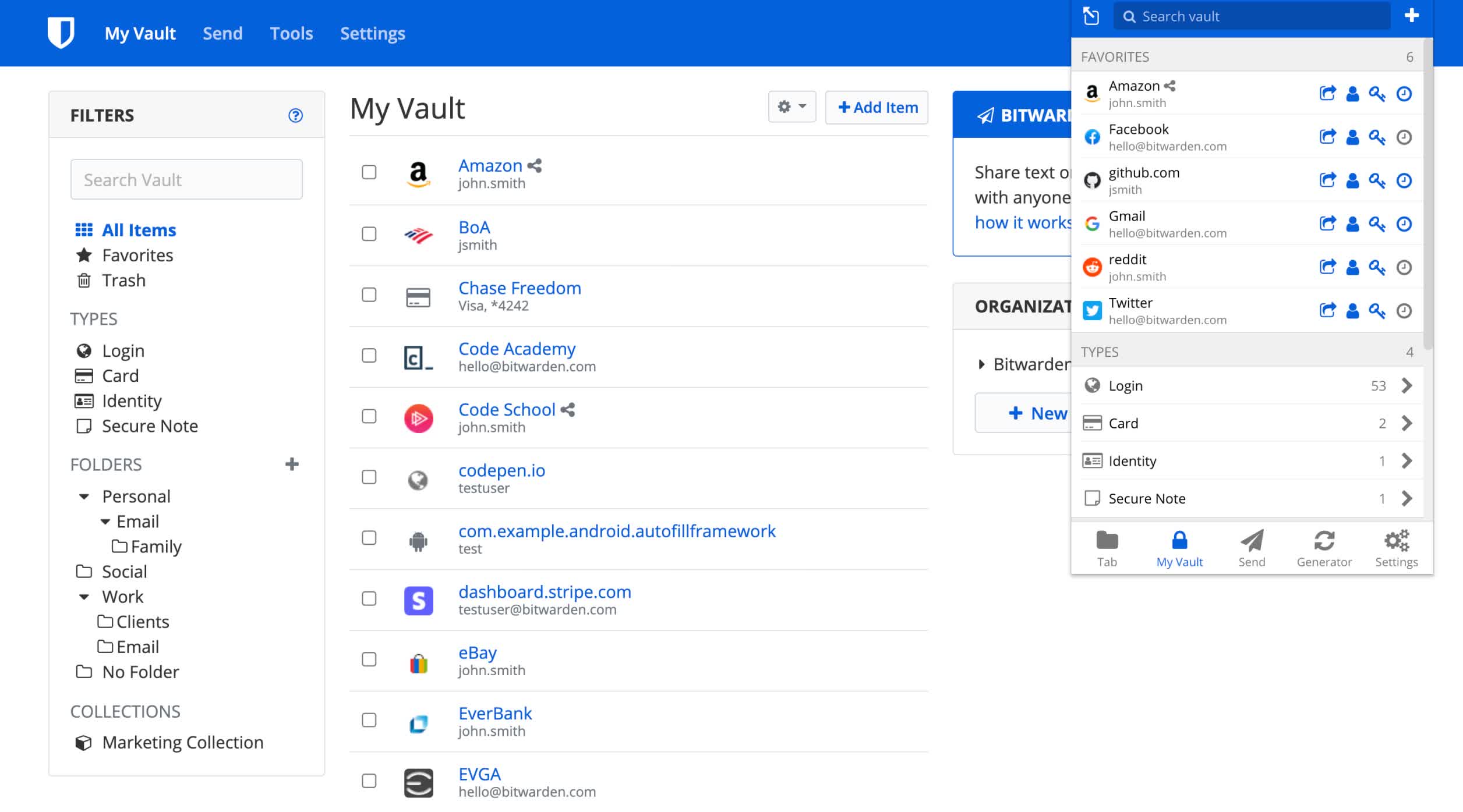This screenshot has width=1463, height=812.
Task: Click the Add Item button
Action: (877, 107)
